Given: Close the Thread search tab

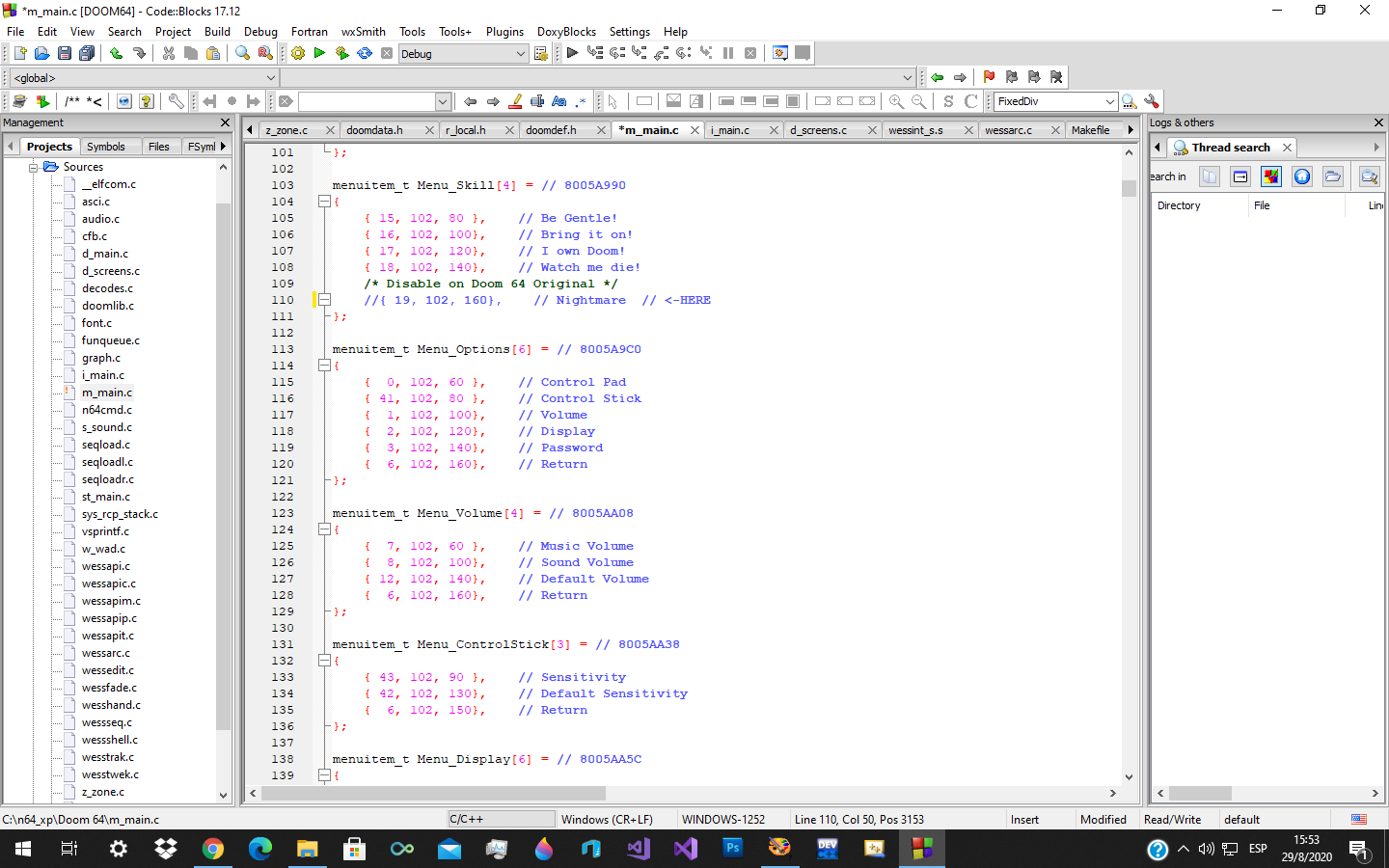Looking at the screenshot, I should coord(1287,148).
